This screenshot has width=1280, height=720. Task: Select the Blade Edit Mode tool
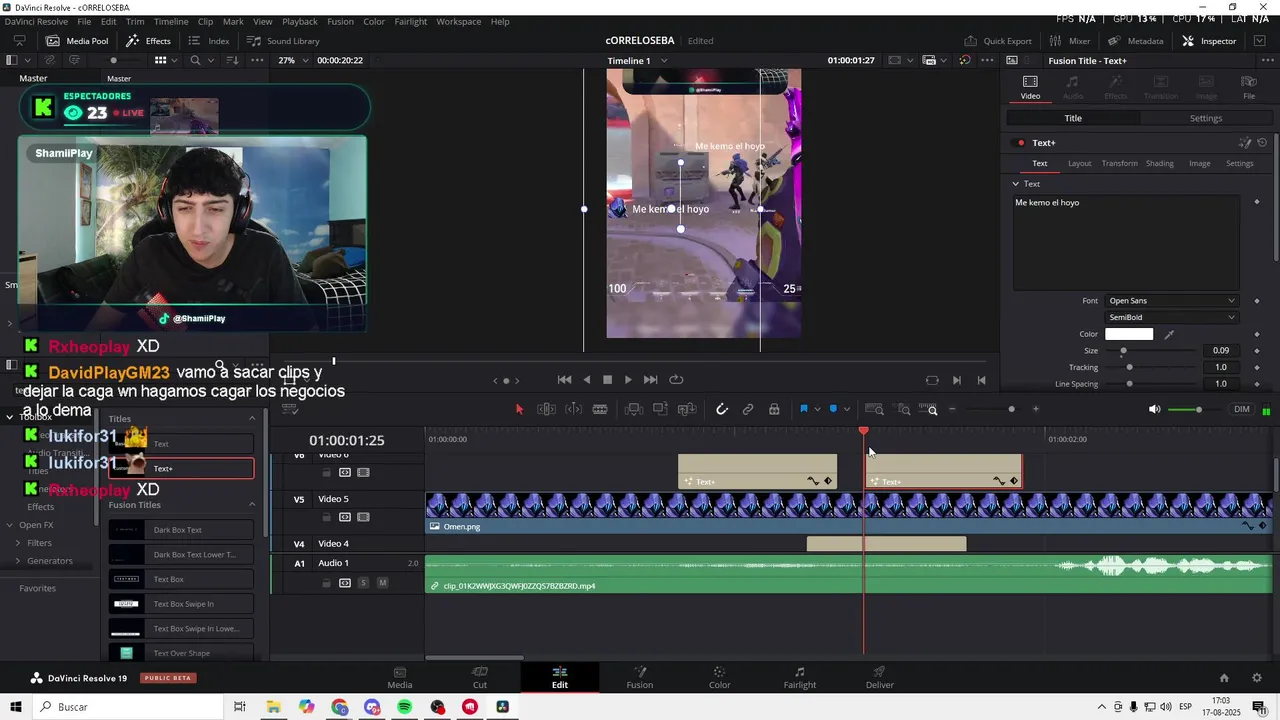point(600,409)
